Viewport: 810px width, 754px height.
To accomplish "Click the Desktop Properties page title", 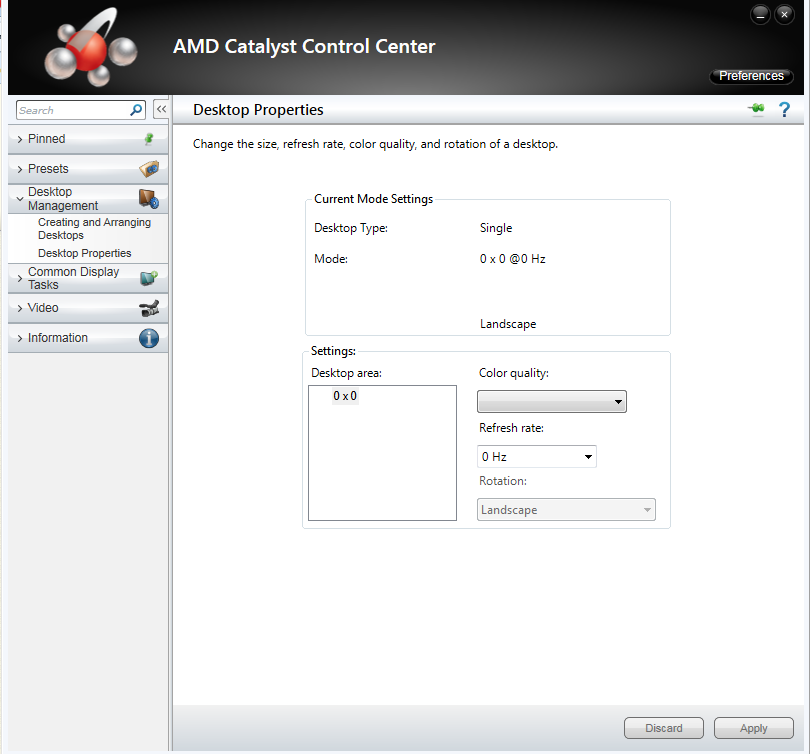I will 258,110.
